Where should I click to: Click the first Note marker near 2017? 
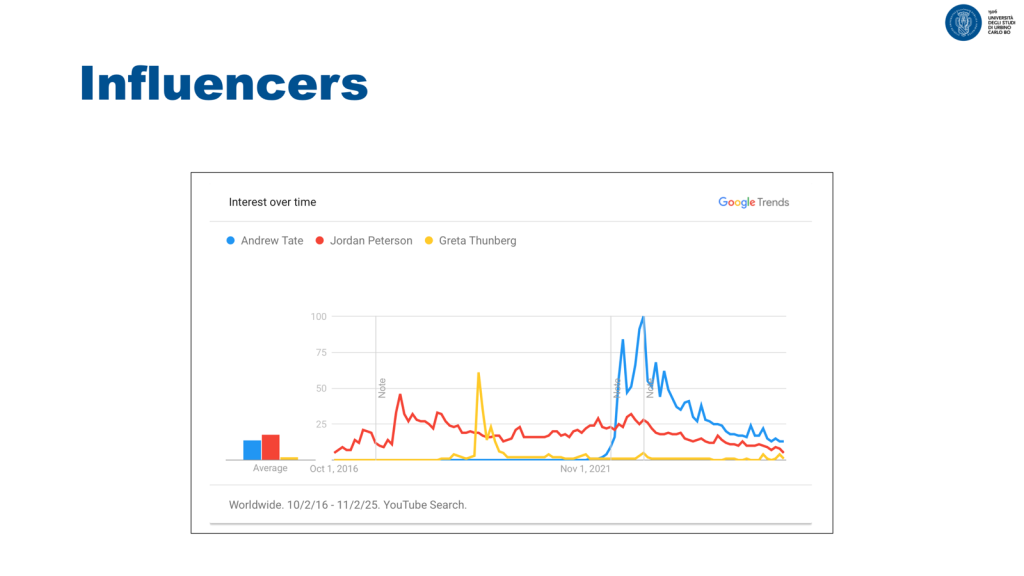click(x=382, y=388)
